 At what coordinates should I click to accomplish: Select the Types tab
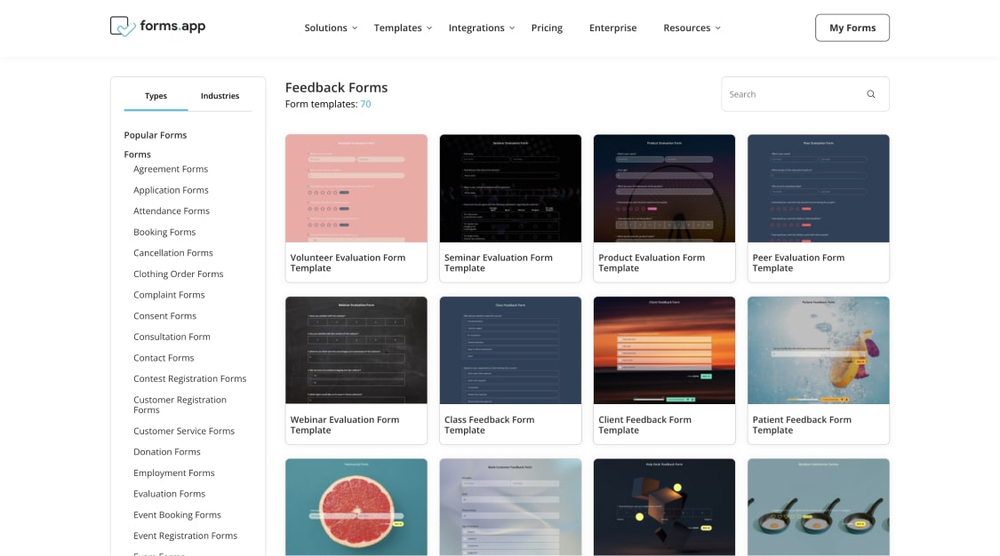[156, 96]
